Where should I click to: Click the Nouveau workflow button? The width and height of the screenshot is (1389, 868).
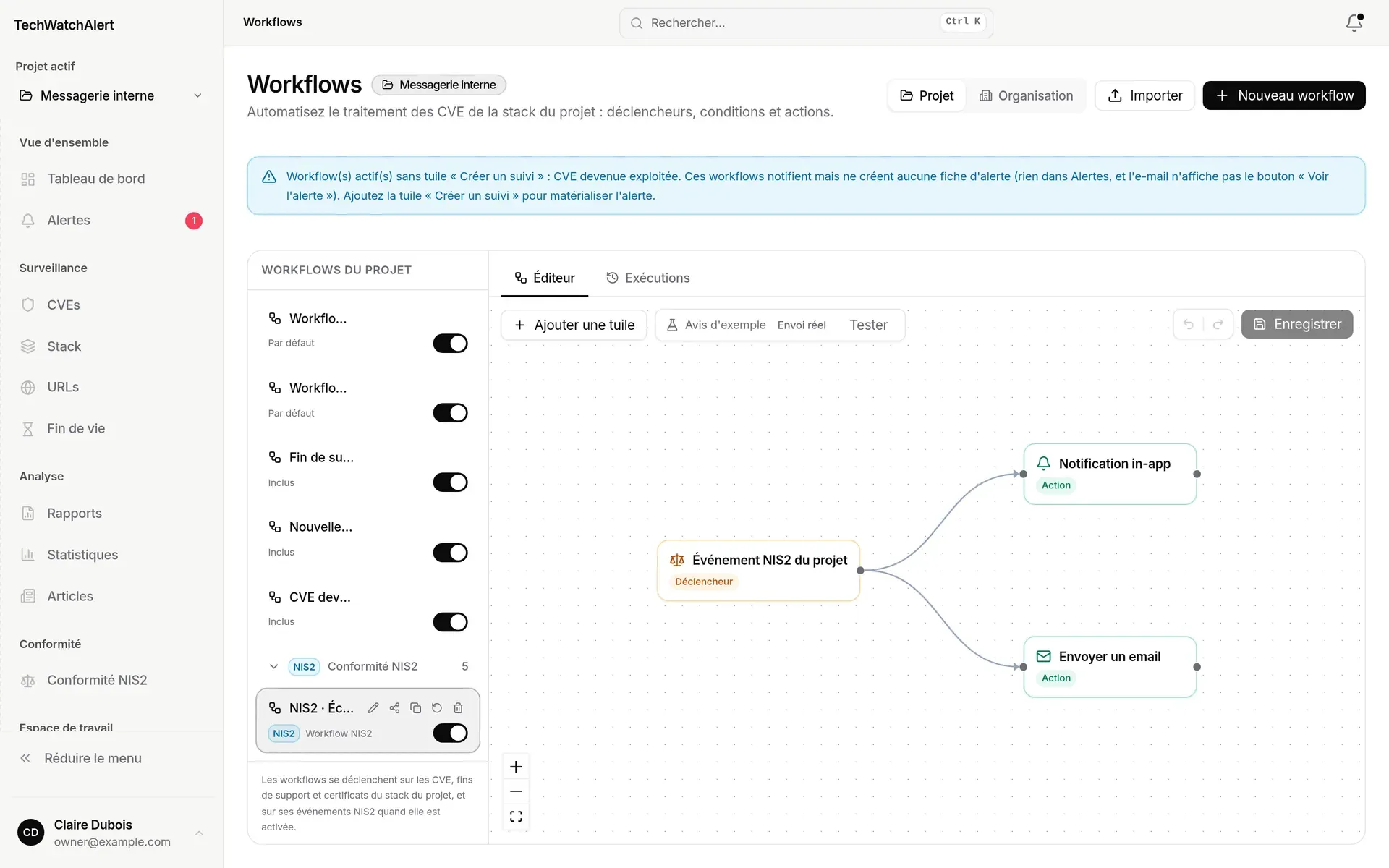(x=1284, y=95)
